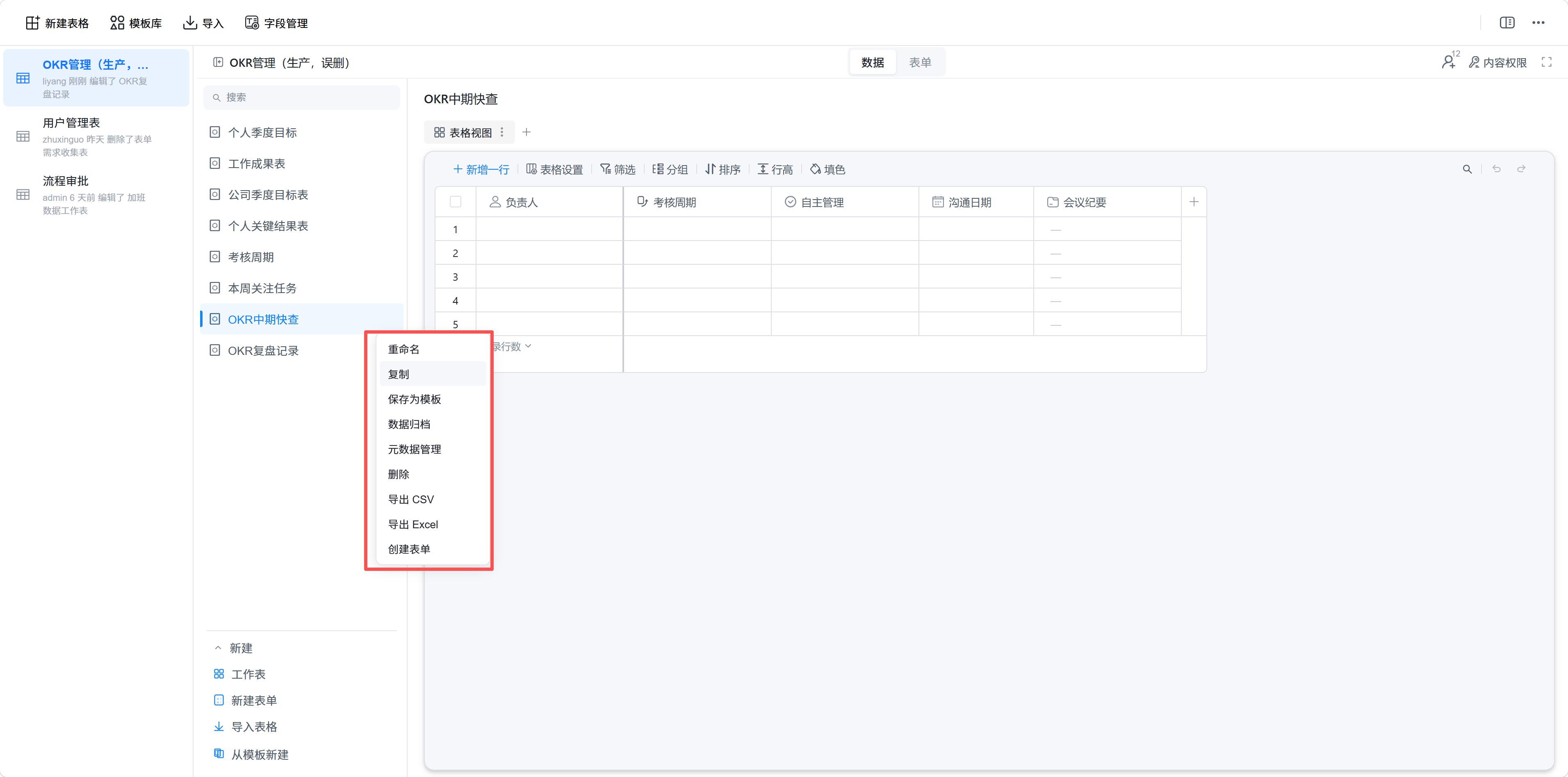Click 导入表格 in new section

(245, 727)
